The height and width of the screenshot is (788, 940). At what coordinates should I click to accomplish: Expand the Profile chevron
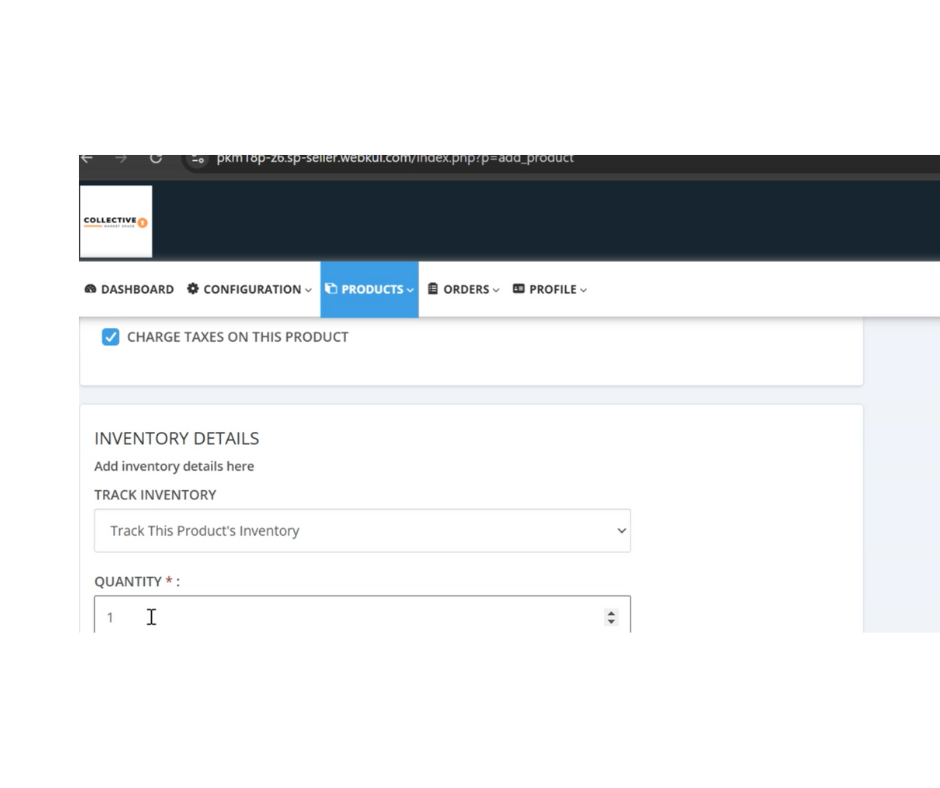pyautogui.click(x=583, y=290)
